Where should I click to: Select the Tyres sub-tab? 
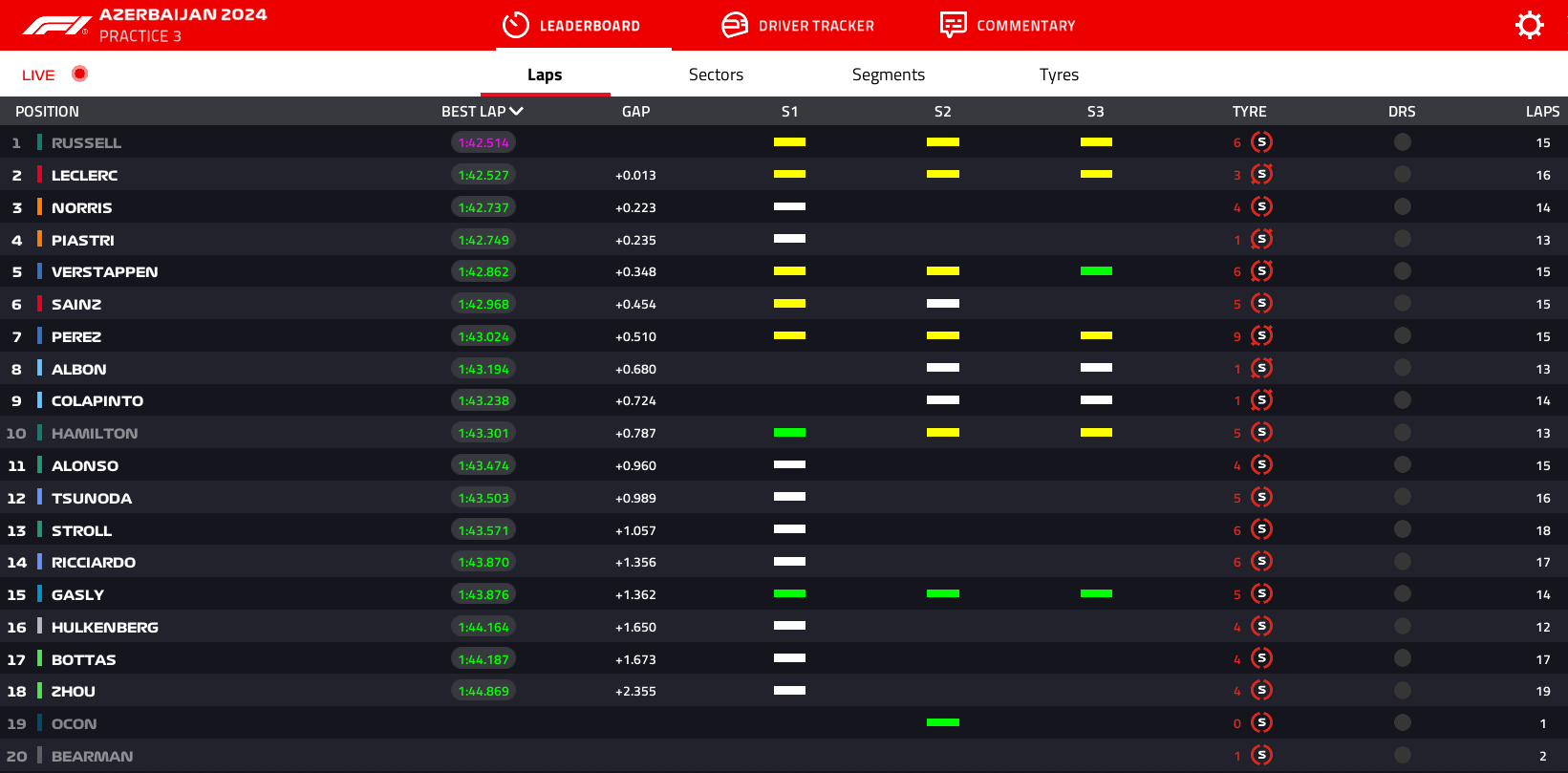(1059, 75)
